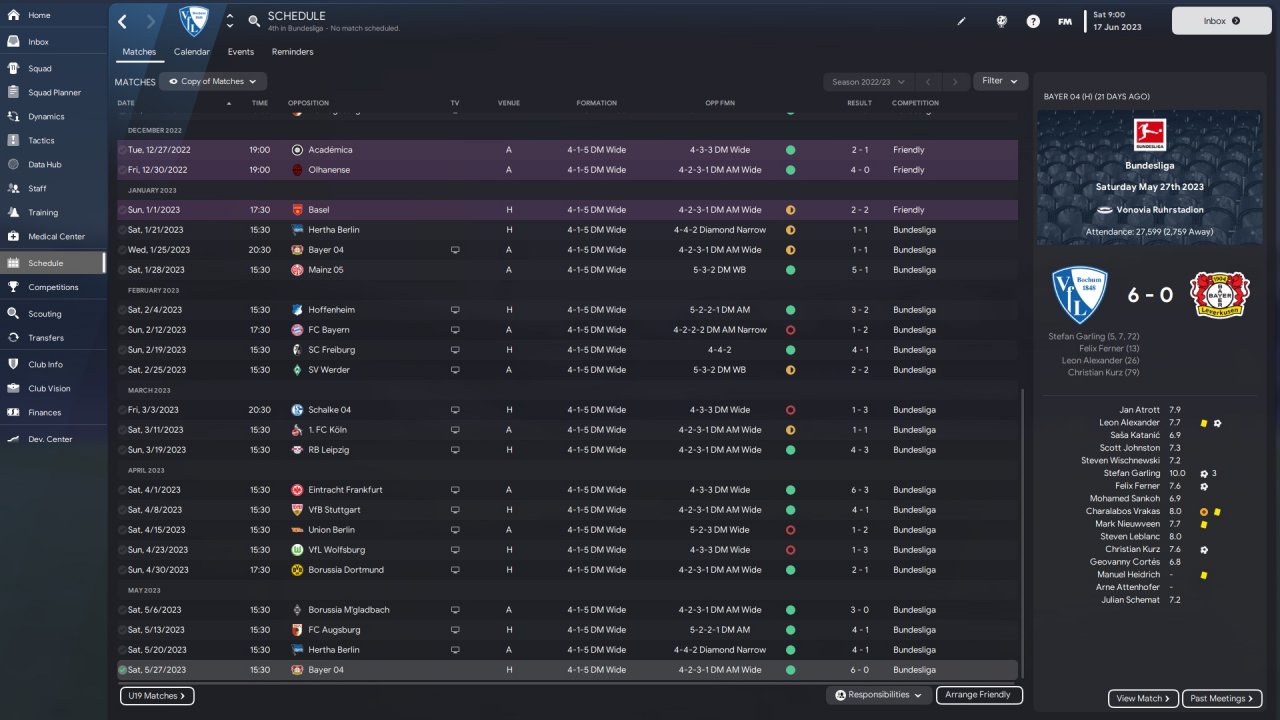
Task: Click the back navigation arrow
Action: pyautogui.click(x=123, y=21)
